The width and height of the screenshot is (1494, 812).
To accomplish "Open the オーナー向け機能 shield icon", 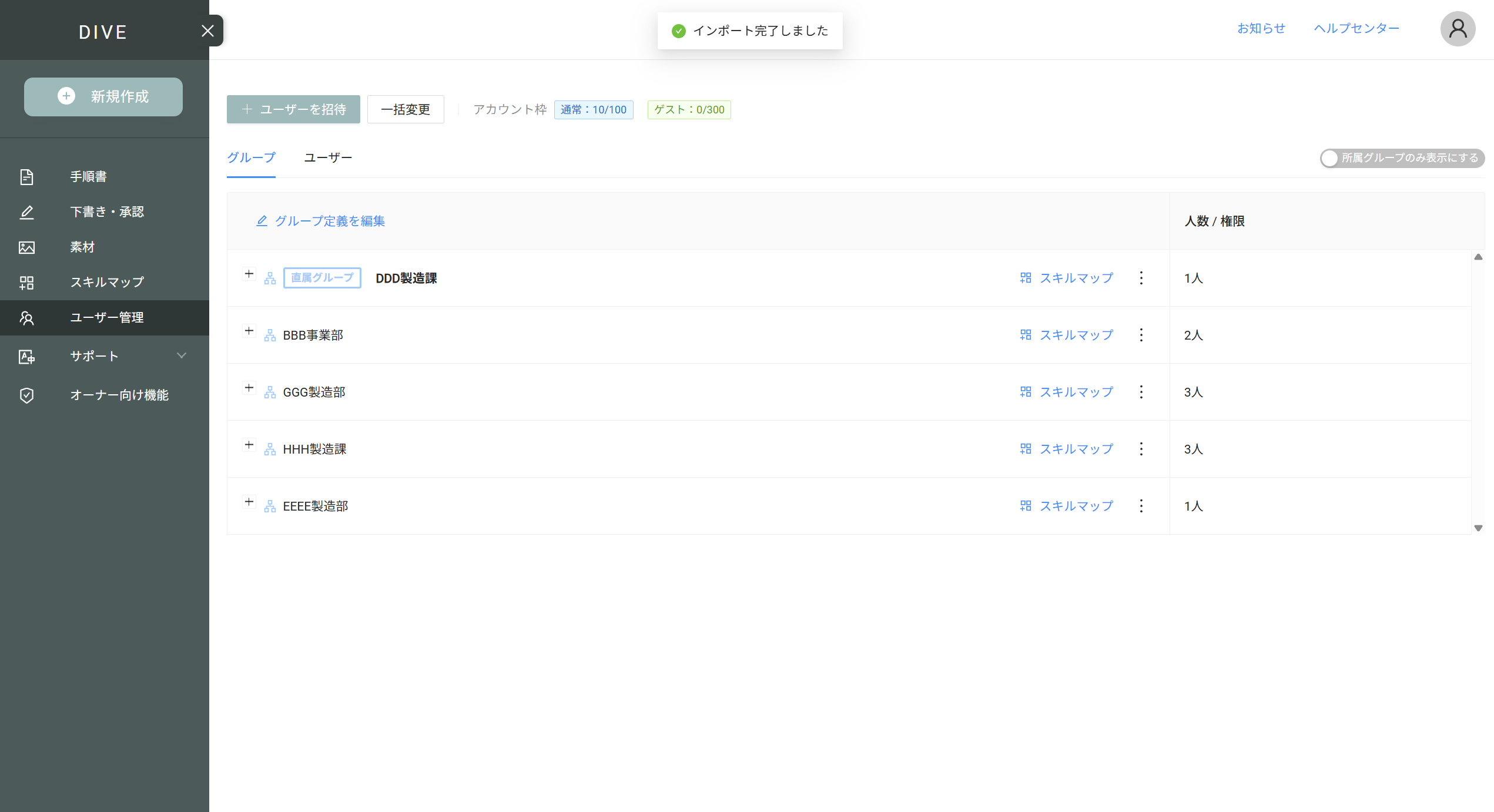I will [26, 395].
